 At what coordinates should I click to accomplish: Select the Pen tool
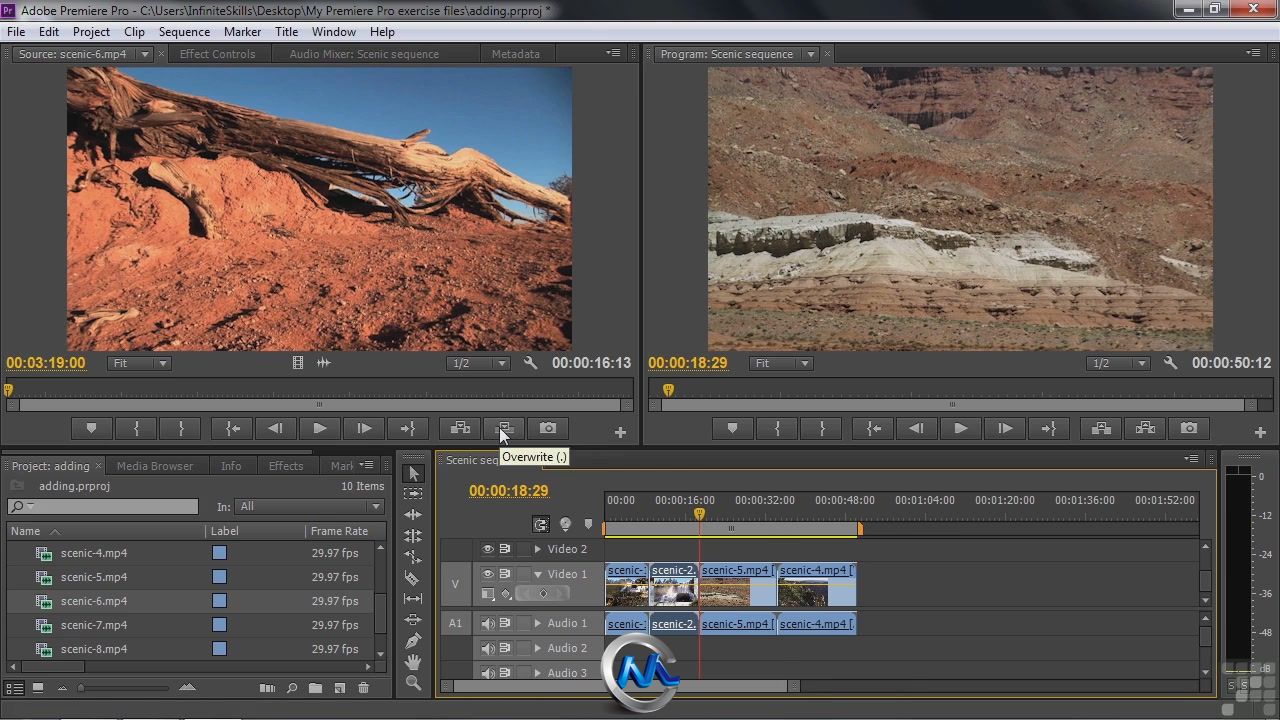pos(413,641)
